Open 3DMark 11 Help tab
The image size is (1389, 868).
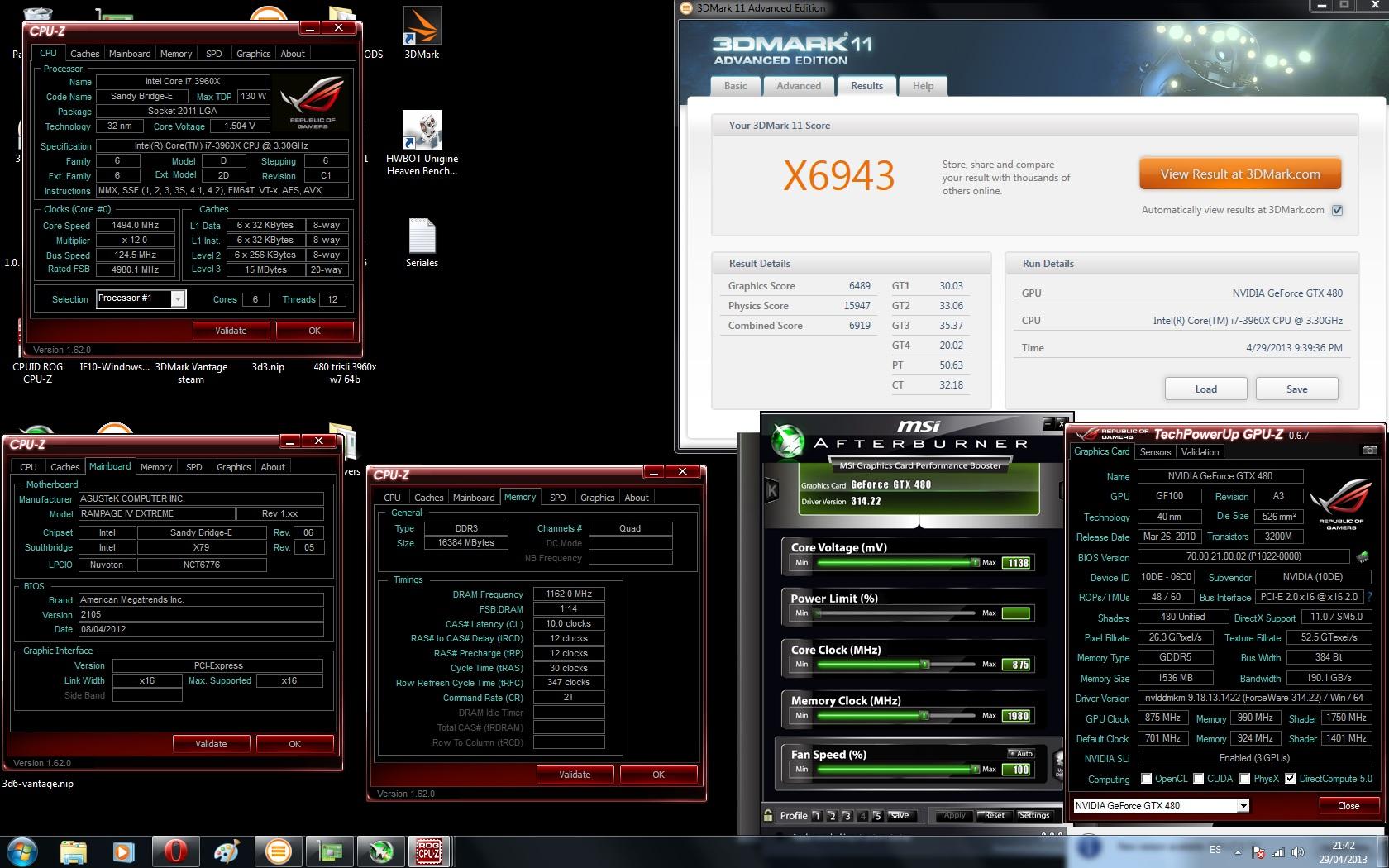point(923,86)
